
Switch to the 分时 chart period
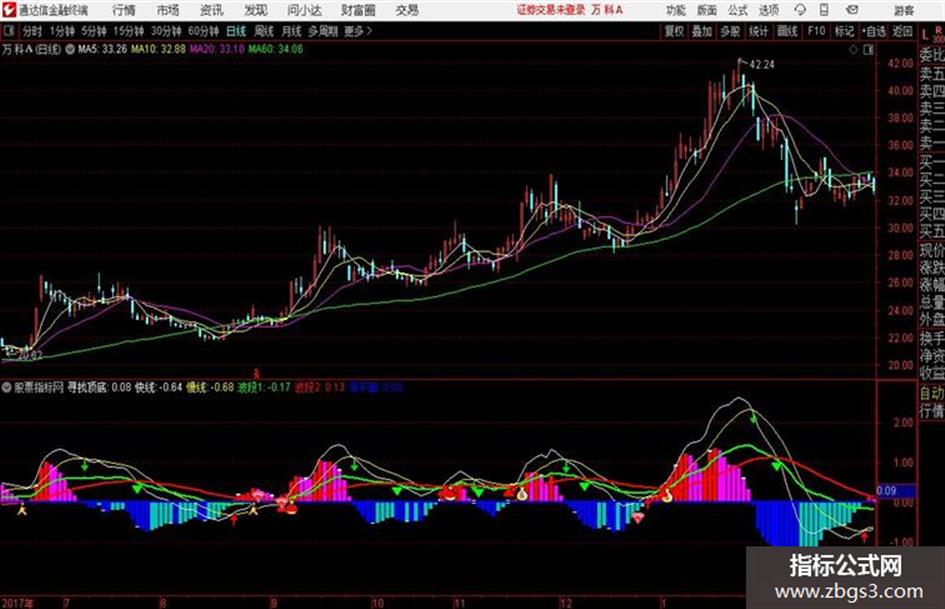click(33, 31)
